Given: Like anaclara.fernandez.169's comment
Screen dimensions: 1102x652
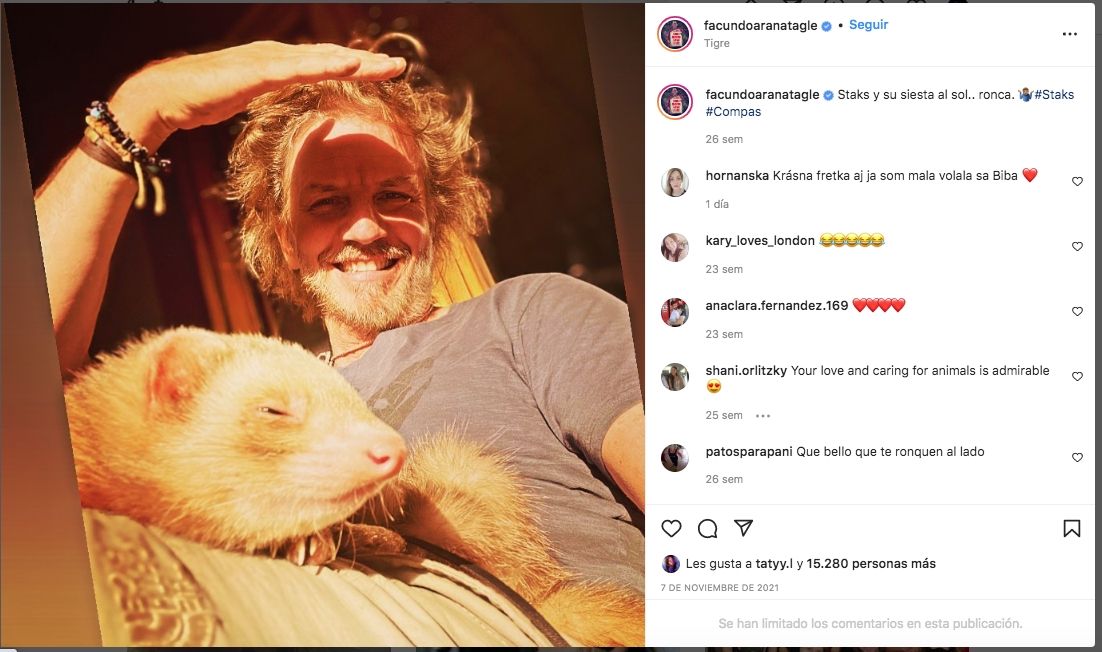Looking at the screenshot, I should click(x=1077, y=312).
